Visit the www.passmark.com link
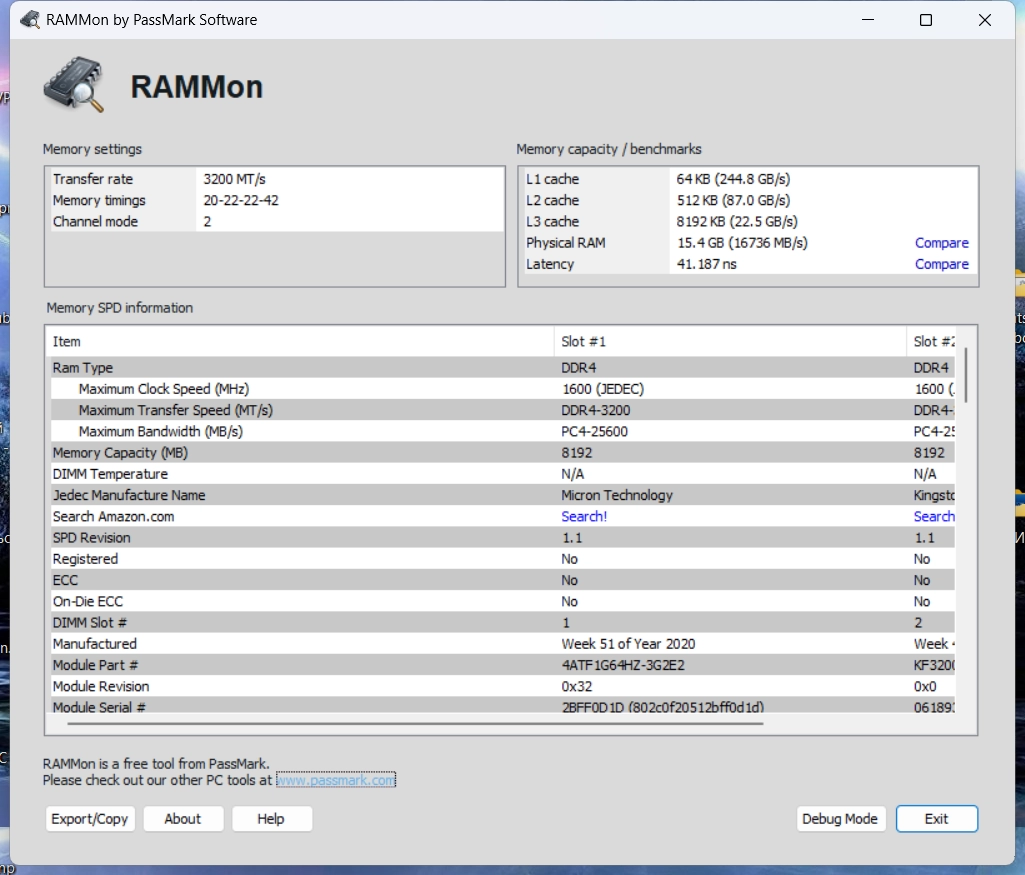 pos(336,780)
